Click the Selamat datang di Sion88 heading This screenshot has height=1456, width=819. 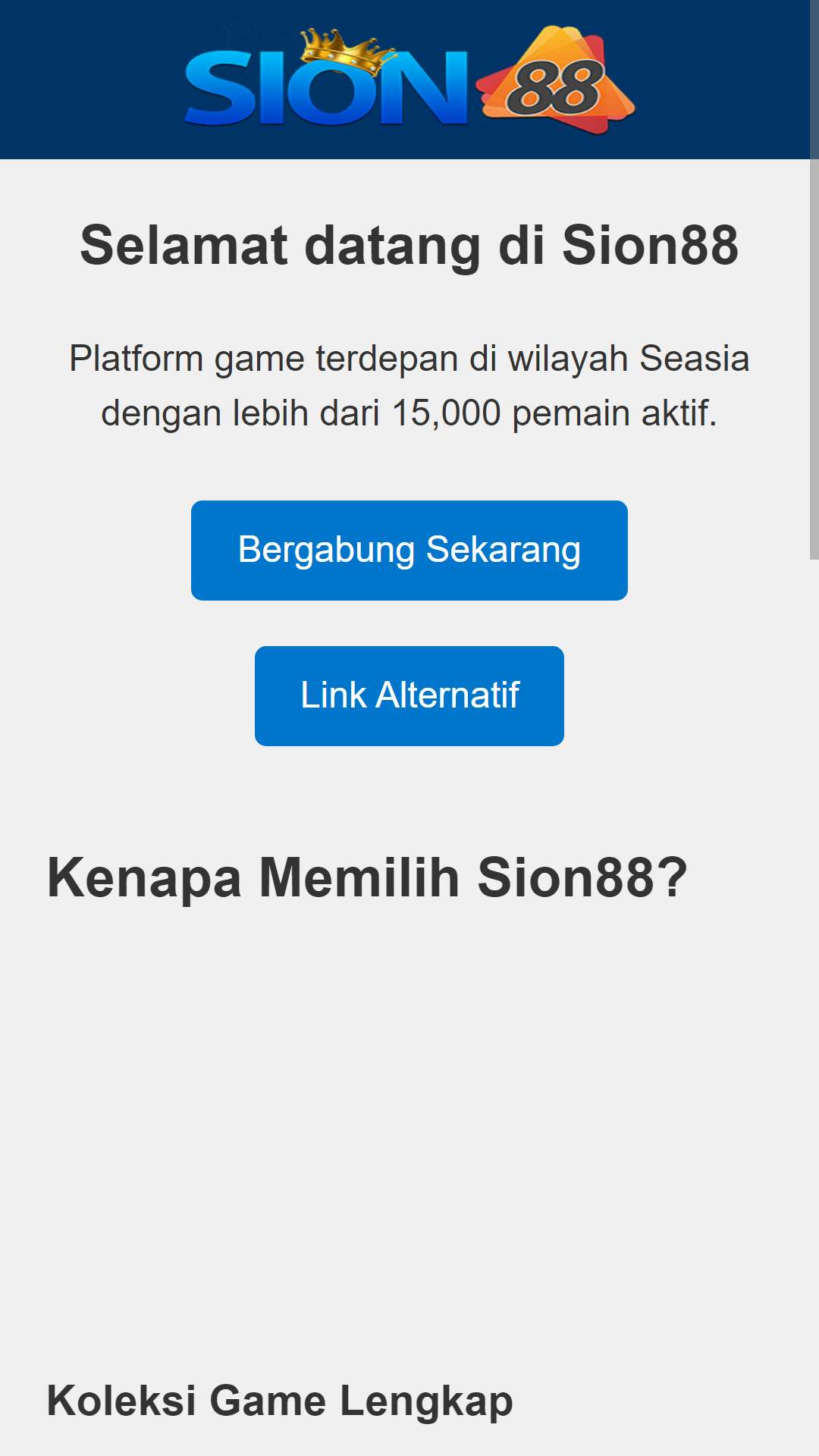(409, 246)
